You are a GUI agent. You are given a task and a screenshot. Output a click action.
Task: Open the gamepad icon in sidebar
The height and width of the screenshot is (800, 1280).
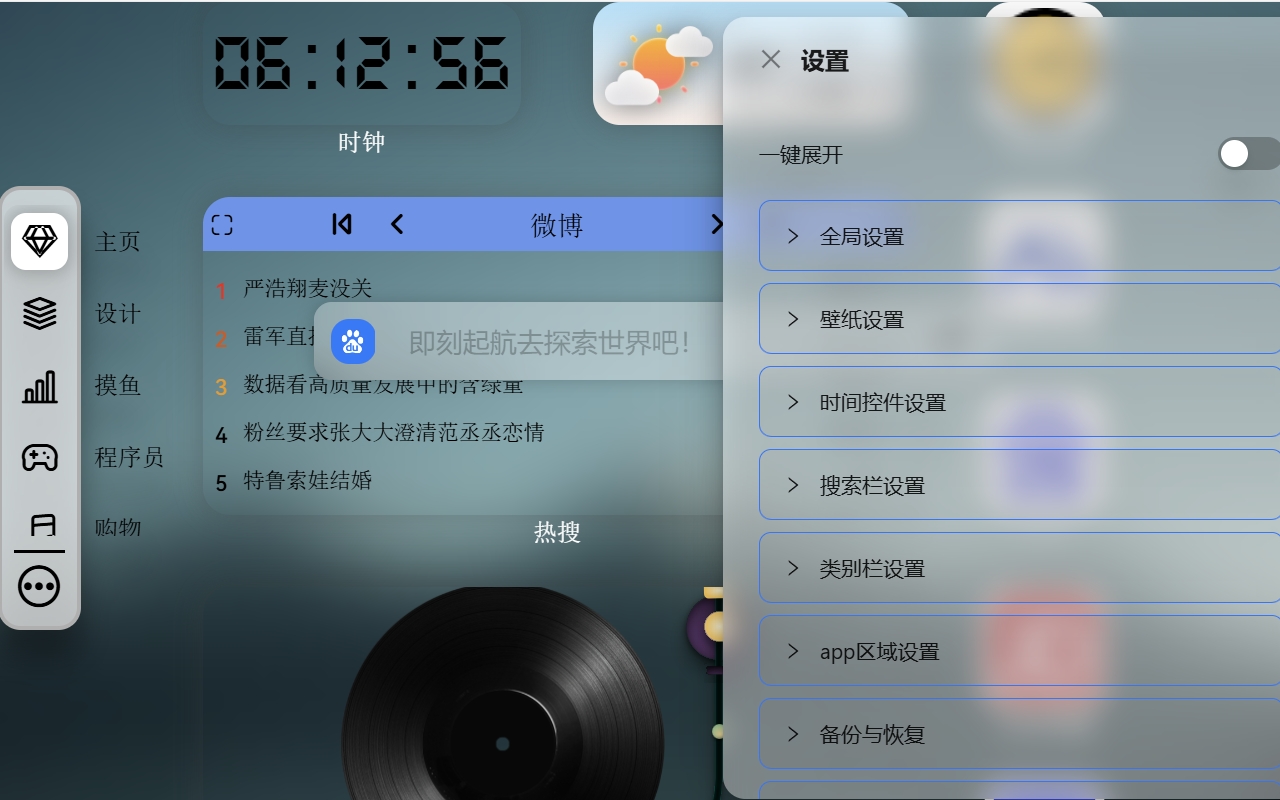40,458
